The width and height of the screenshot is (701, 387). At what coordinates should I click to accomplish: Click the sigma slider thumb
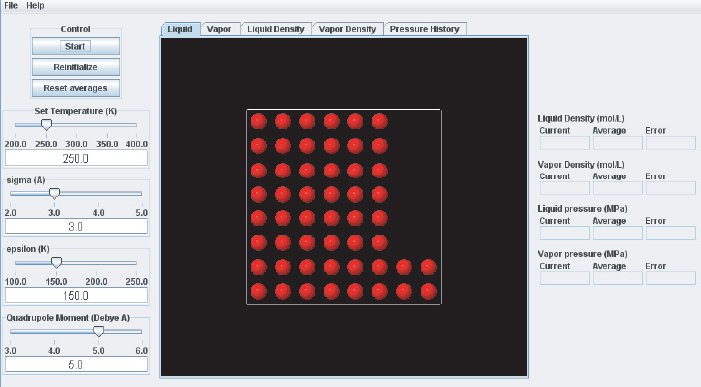pyautogui.click(x=54, y=193)
